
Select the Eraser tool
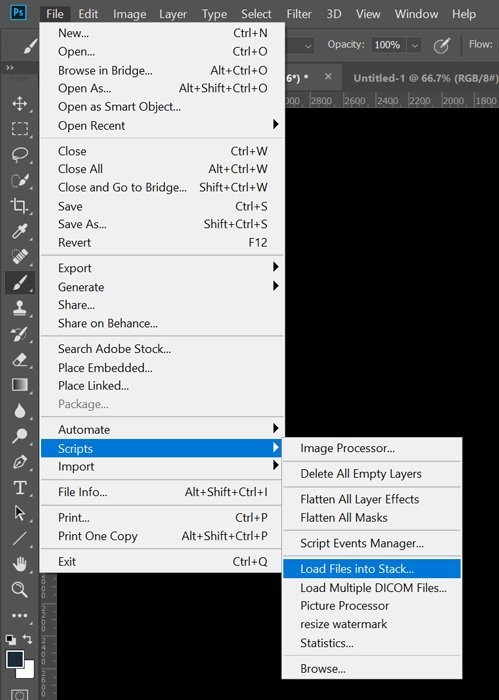[x=19, y=359]
